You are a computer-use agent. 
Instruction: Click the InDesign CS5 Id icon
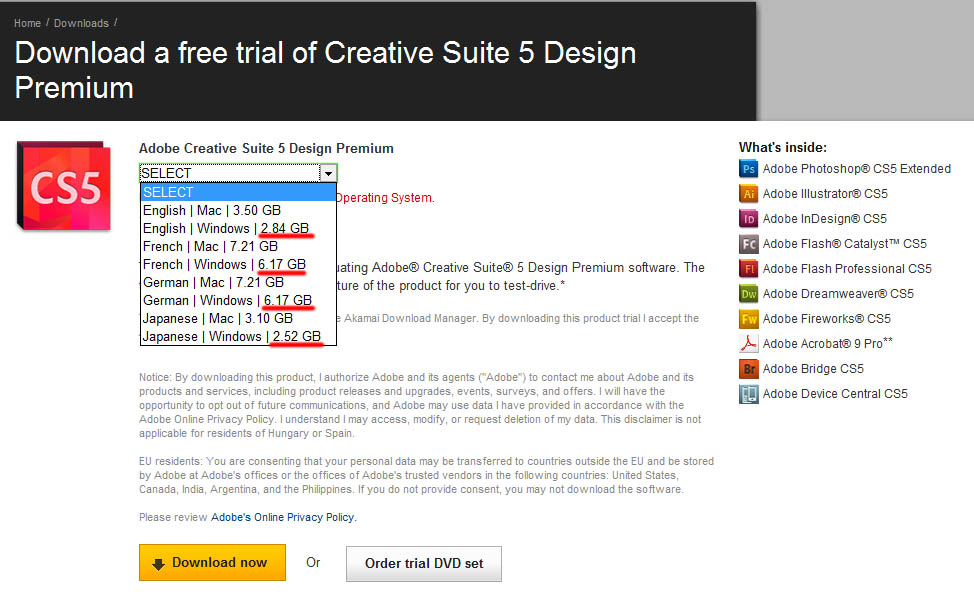[749, 219]
